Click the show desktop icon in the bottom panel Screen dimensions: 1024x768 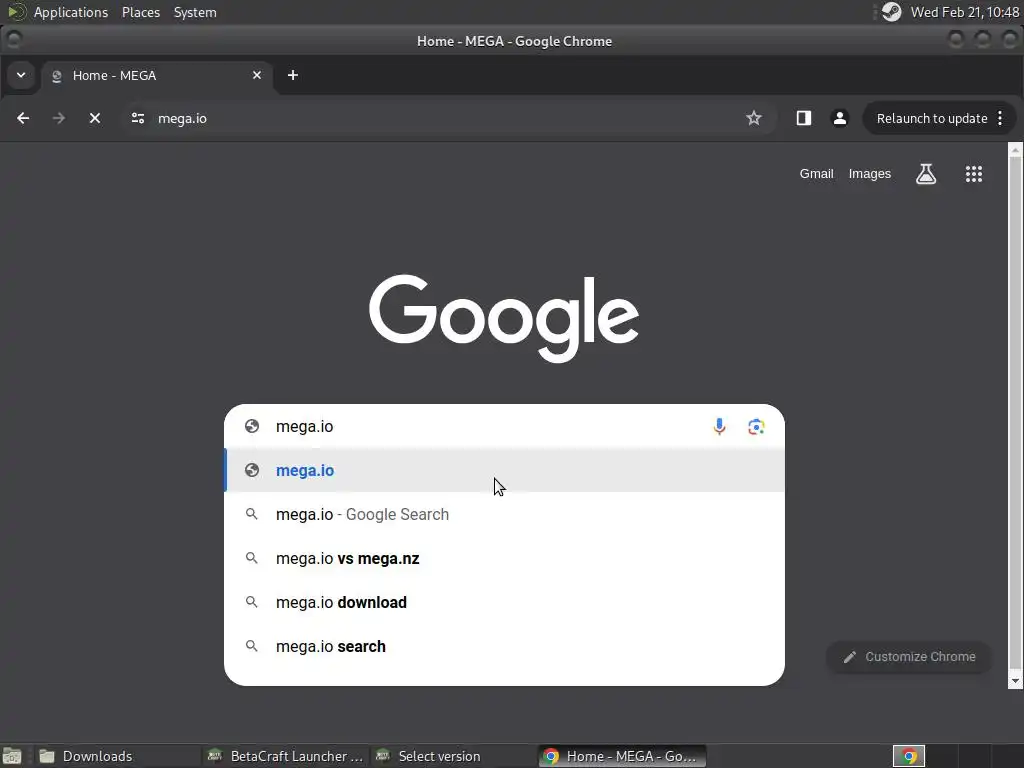coord(12,756)
